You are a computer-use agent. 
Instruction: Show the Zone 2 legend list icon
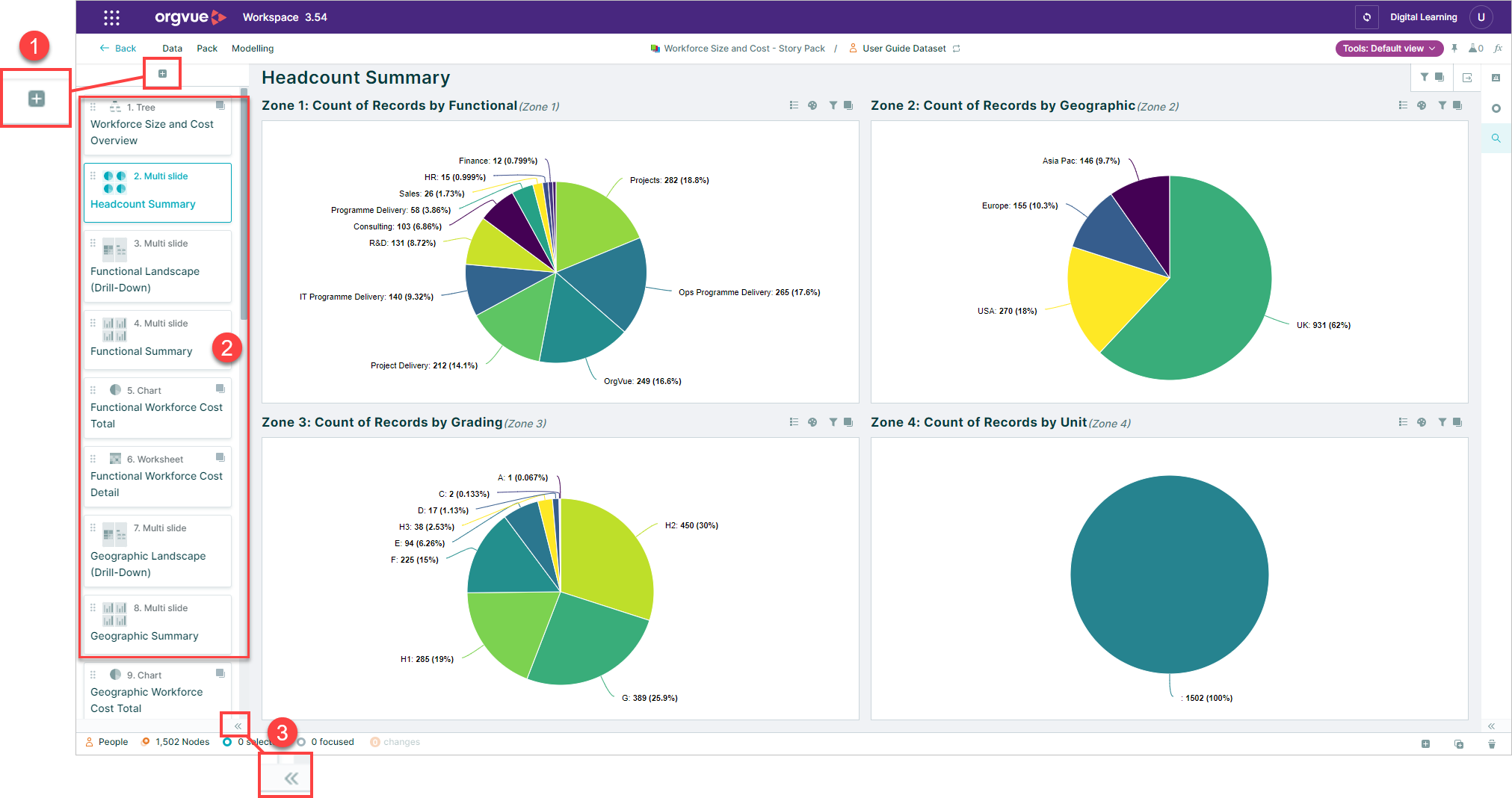pos(1403,105)
